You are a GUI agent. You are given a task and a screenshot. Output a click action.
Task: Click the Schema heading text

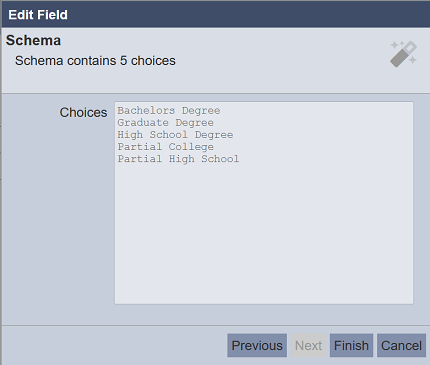click(x=33, y=40)
